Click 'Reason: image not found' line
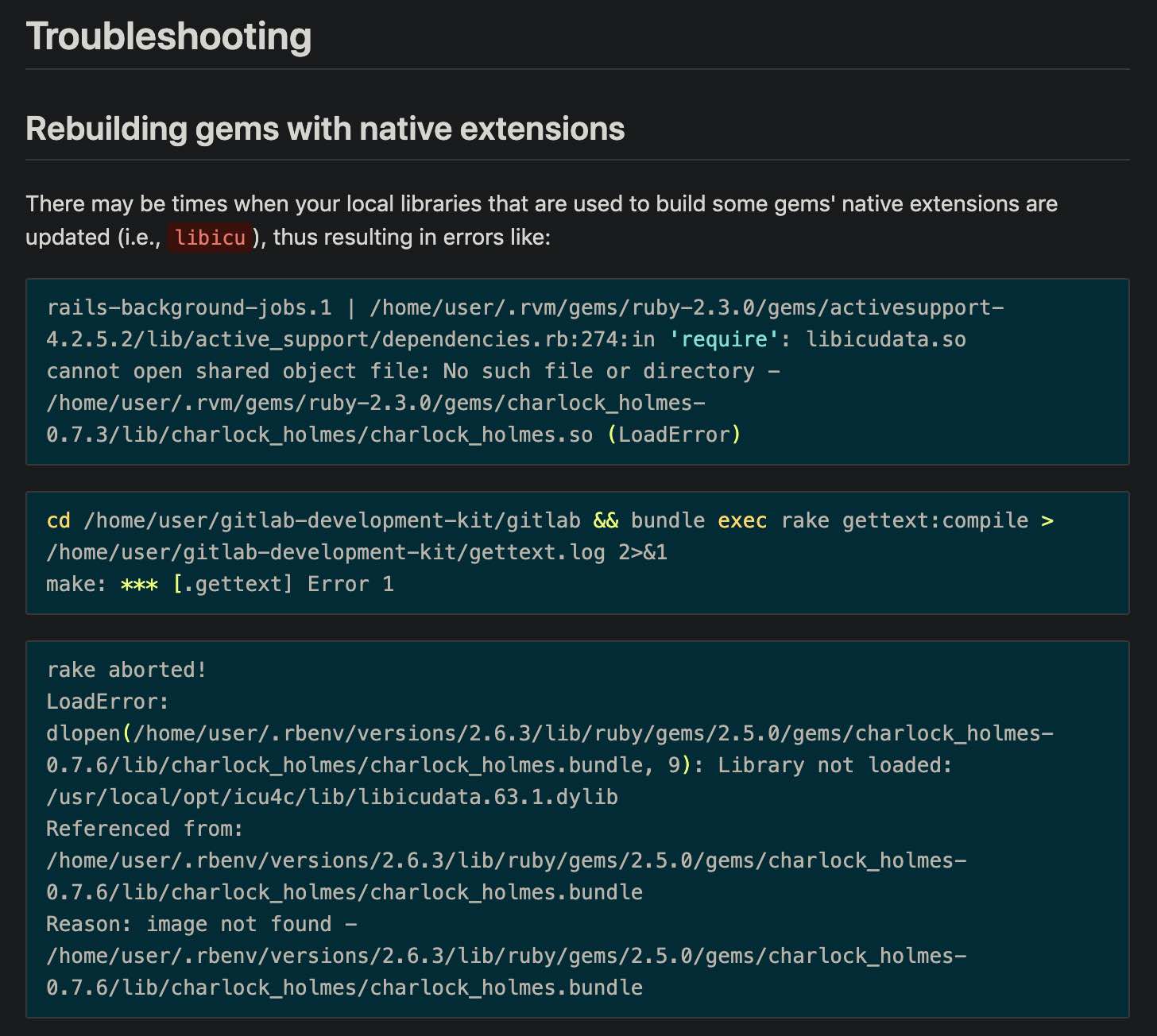1157x1036 pixels. (202, 924)
